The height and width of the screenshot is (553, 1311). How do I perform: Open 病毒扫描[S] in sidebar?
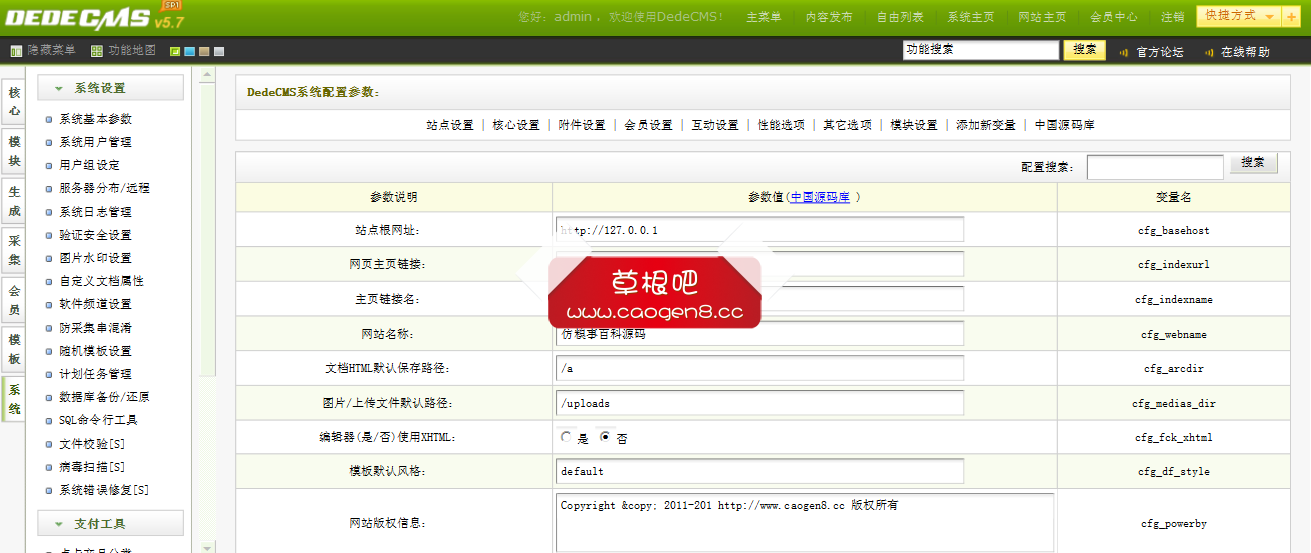coord(92,467)
